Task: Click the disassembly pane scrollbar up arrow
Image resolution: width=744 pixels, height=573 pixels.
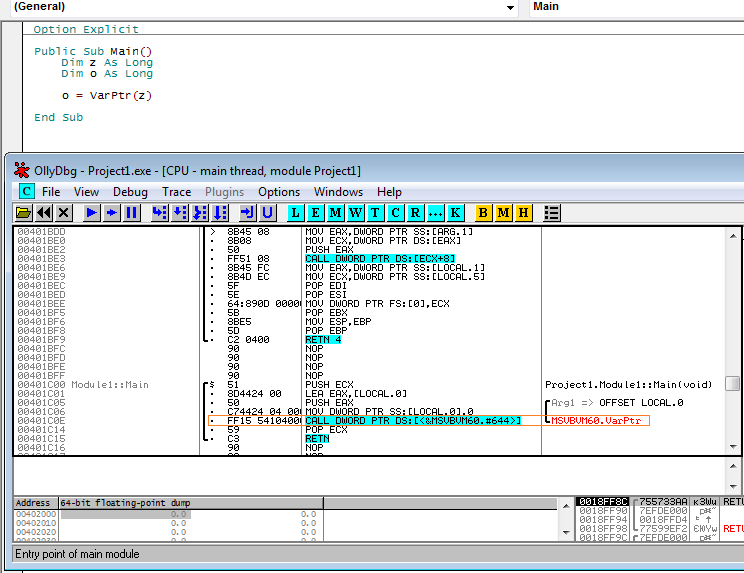Action: pos(733,234)
